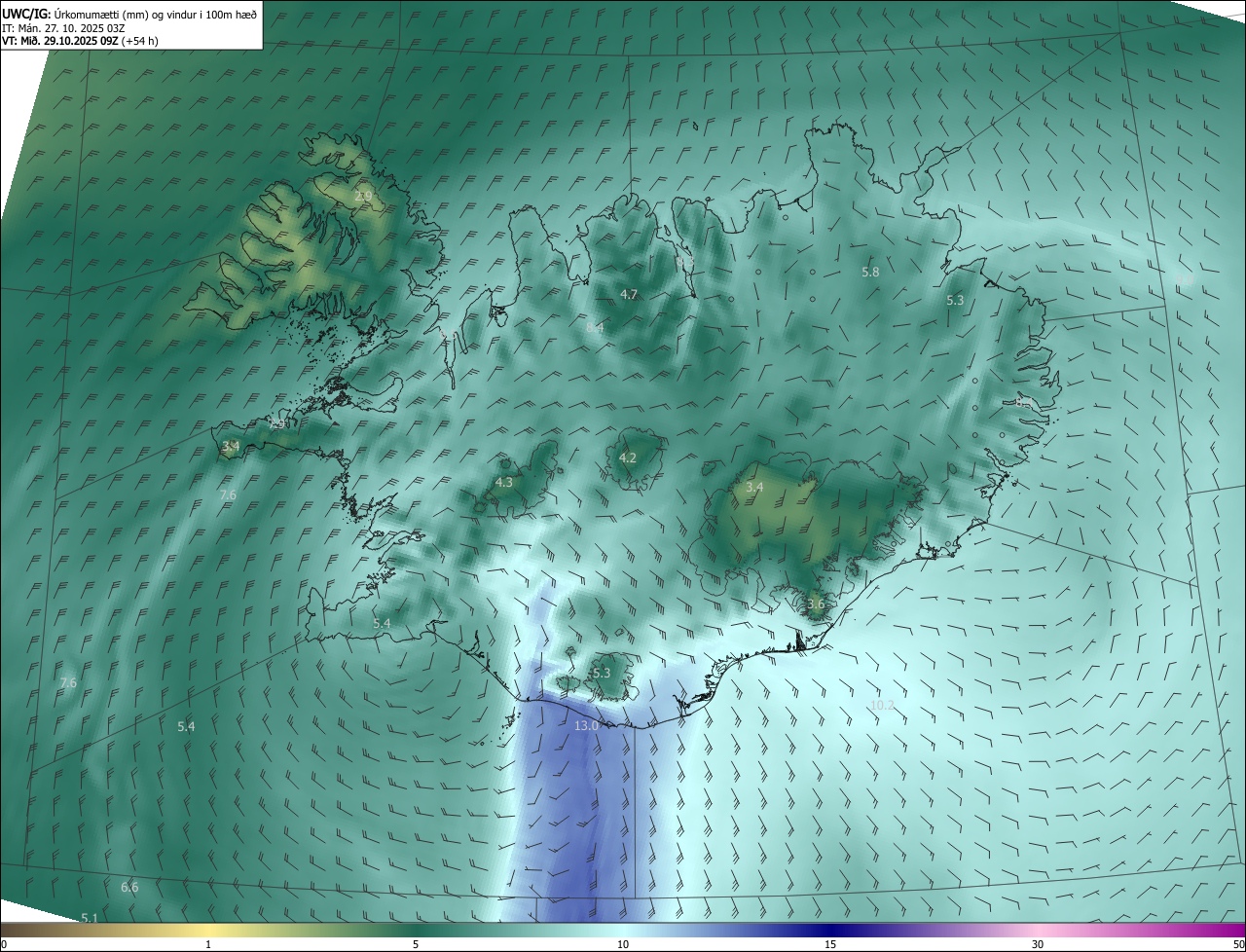Click the colorbar tick label 30
This screenshot has height=952, width=1246.
[1038, 944]
